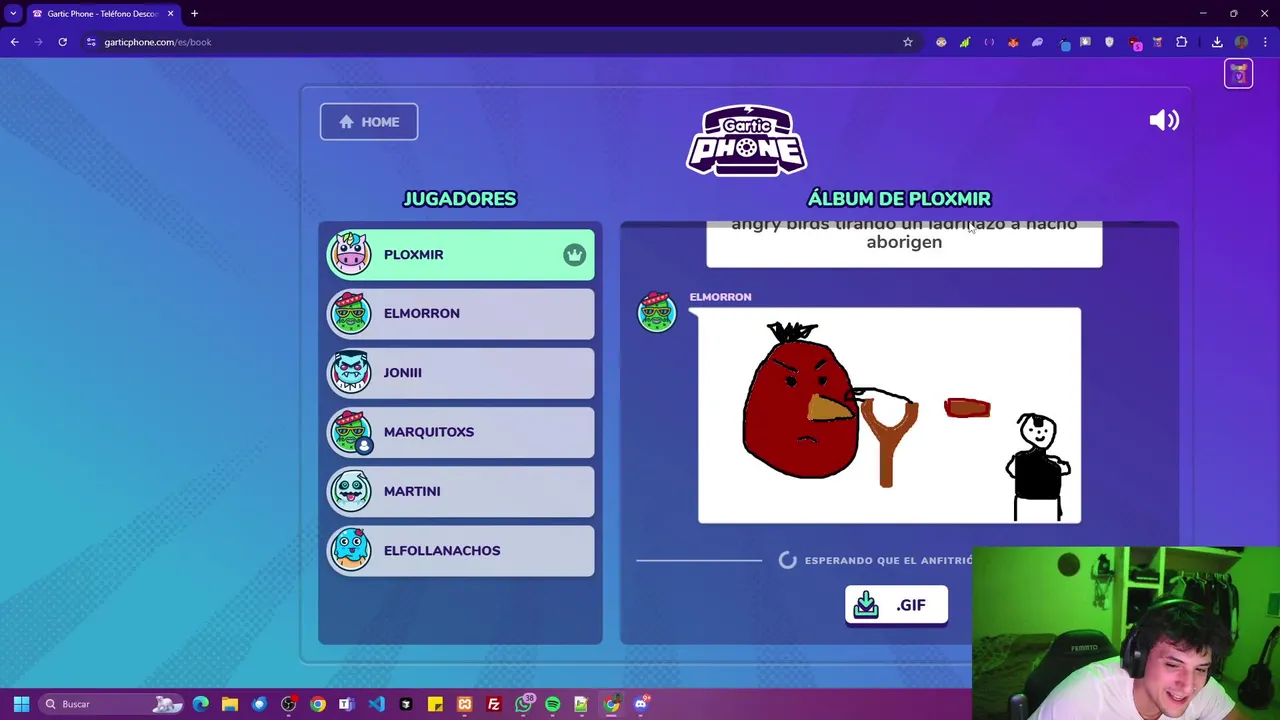Click the 'ELMORRON' author name above drawing
1280x720 pixels.
click(x=720, y=297)
